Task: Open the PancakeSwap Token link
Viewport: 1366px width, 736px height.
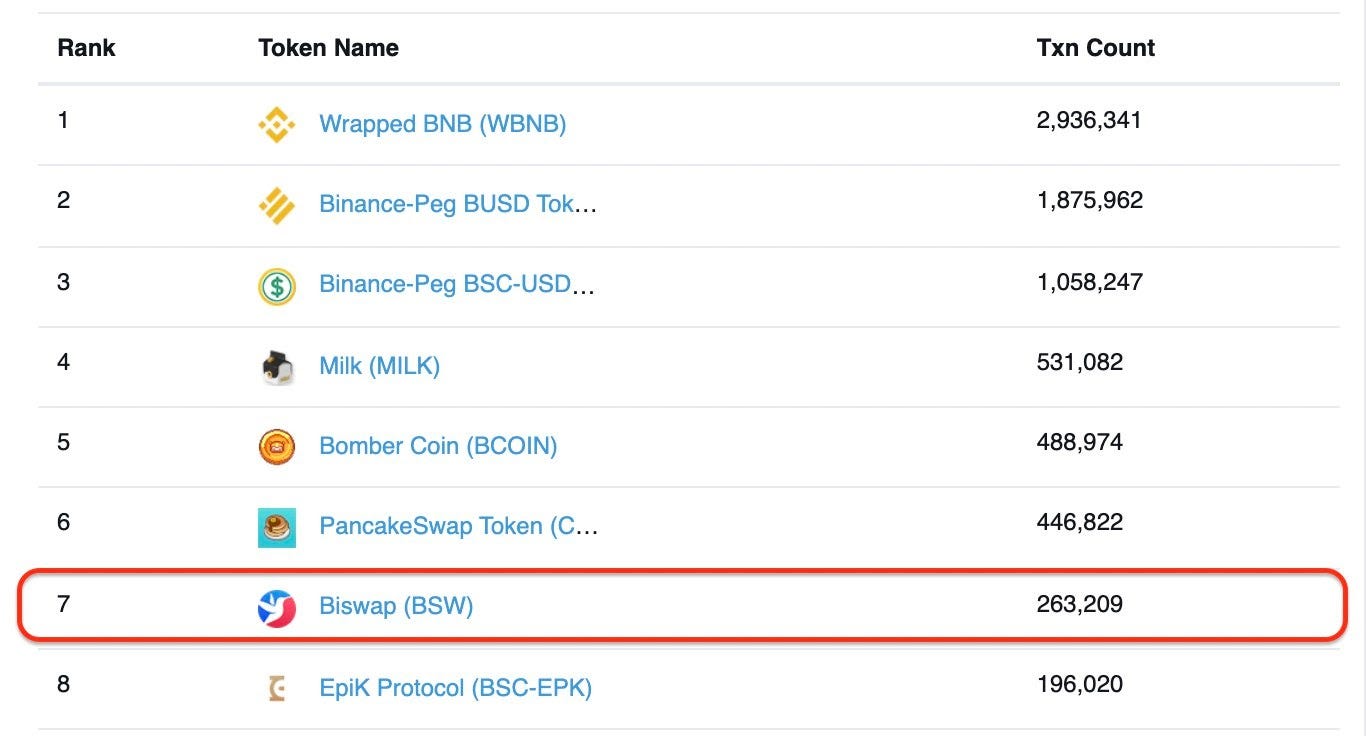Action: (x=458, y=526)
